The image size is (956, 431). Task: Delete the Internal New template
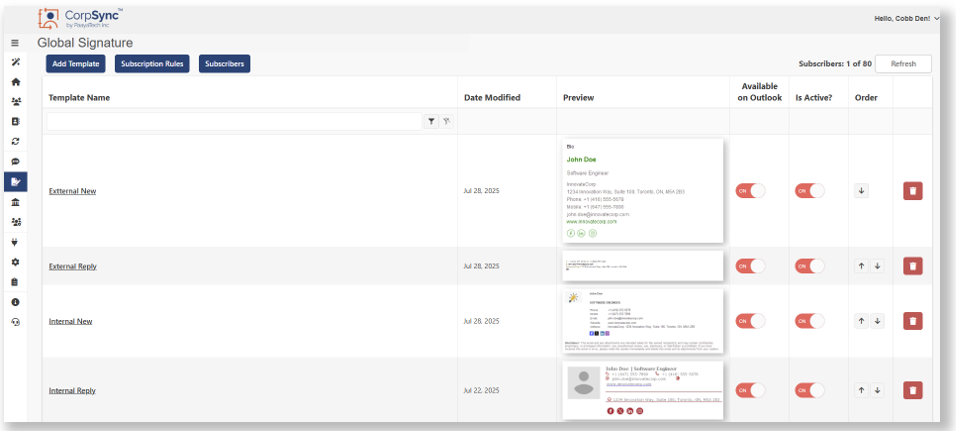tap(913, 321)
